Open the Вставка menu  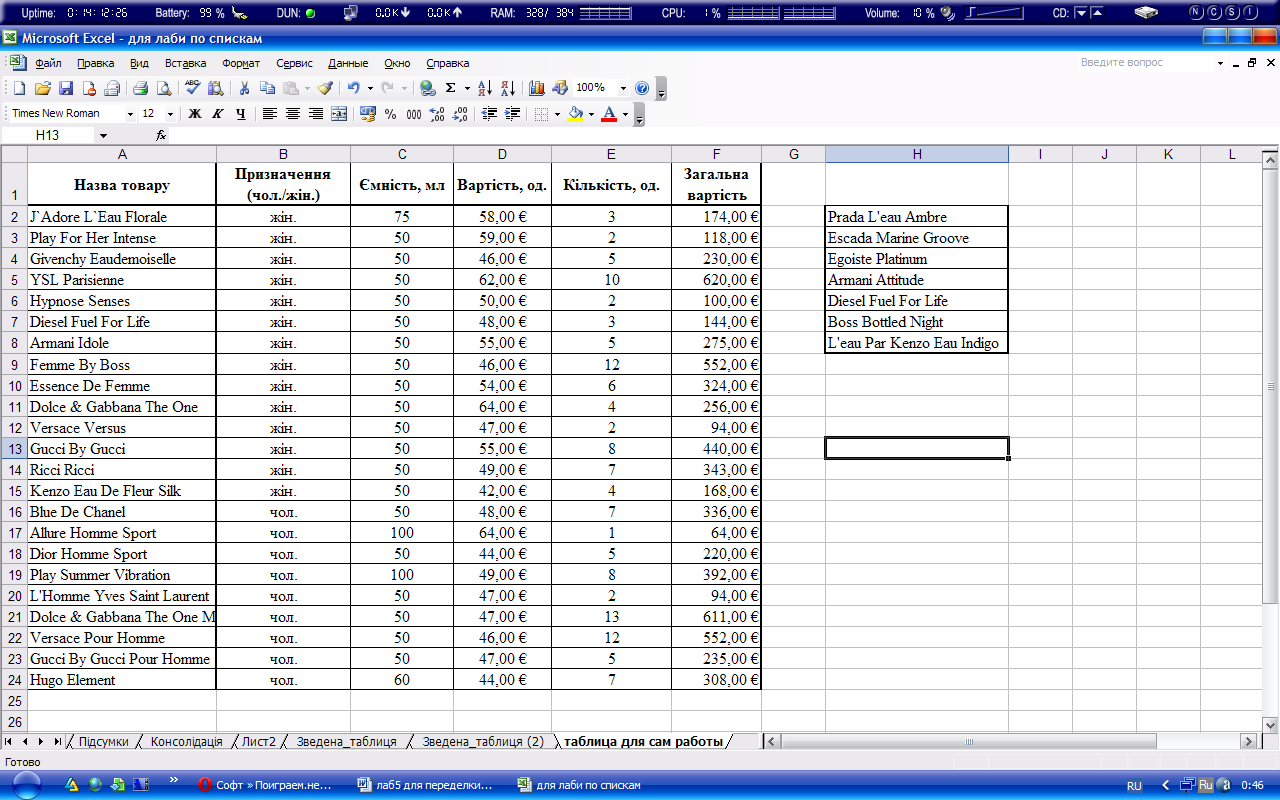186,62
